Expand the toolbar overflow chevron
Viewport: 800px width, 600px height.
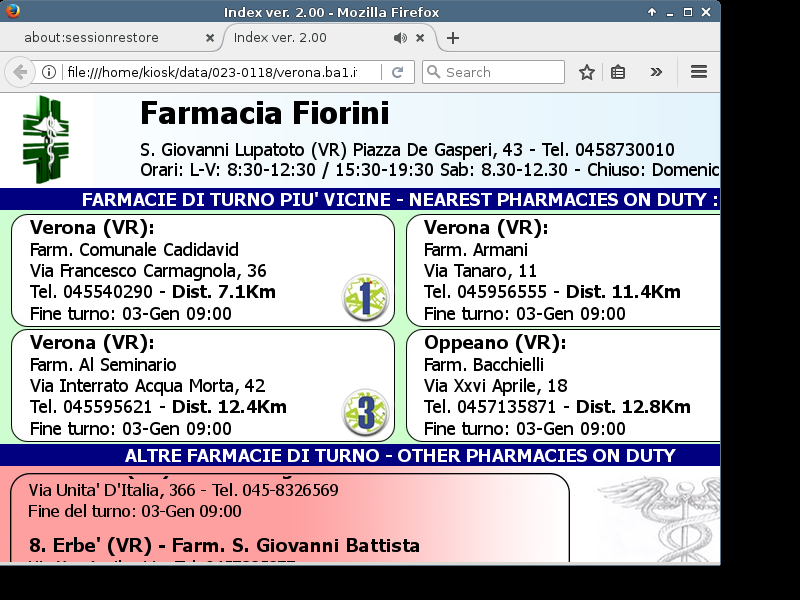pos(656,72)
